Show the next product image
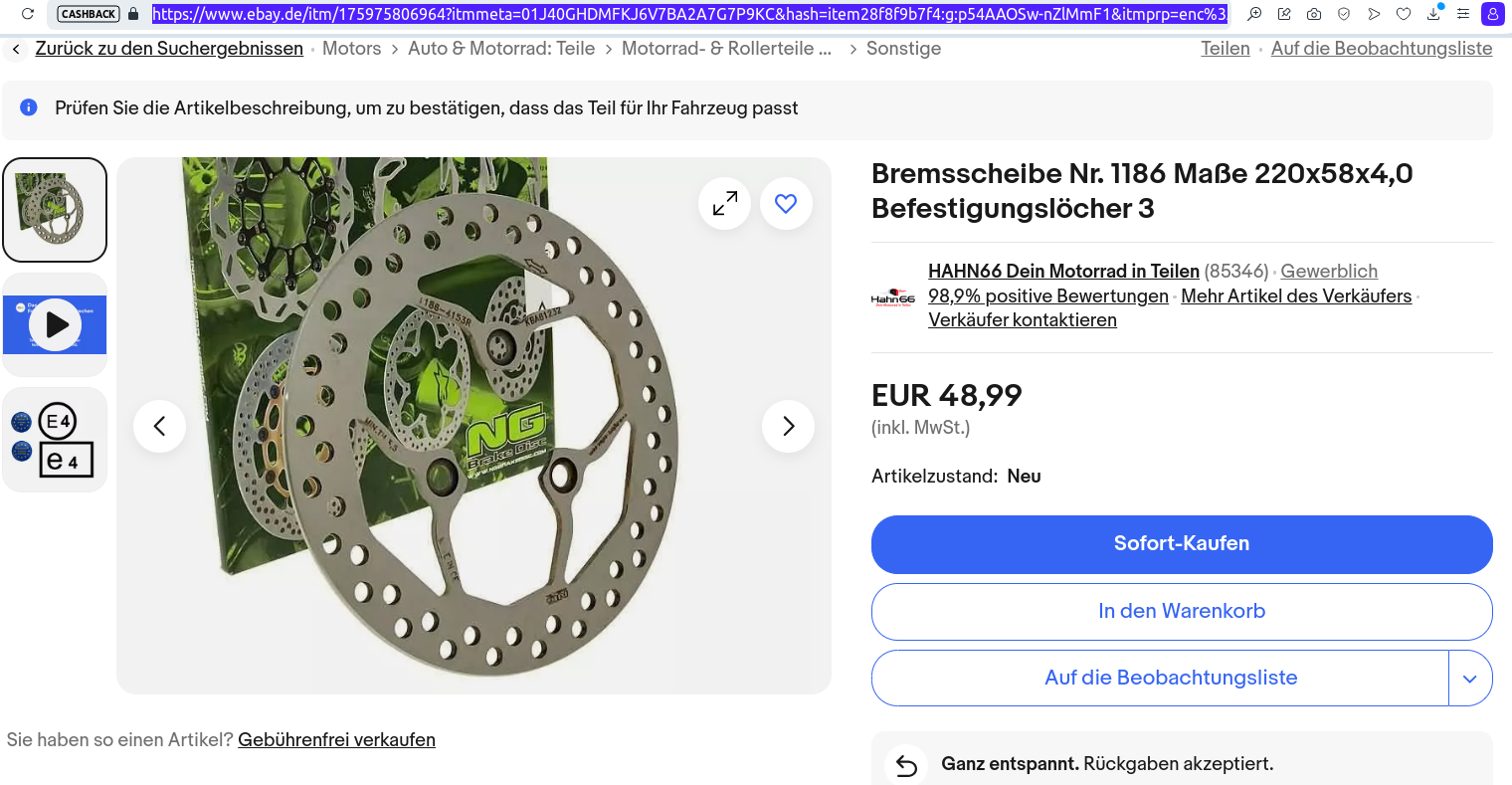This screenshot has width=1512, height=785. click(x=788, y=426)
